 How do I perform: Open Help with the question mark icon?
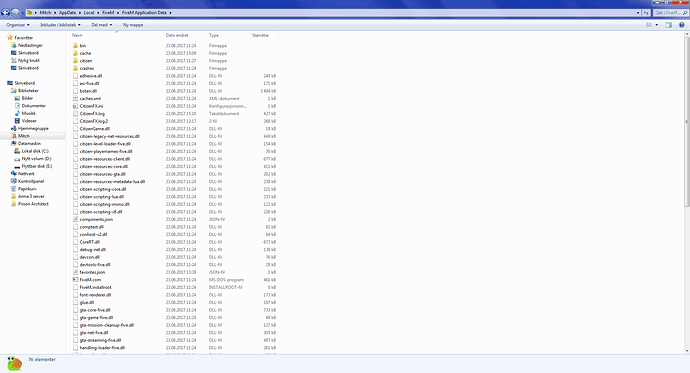pyautogui.click(x=682, y=25)
